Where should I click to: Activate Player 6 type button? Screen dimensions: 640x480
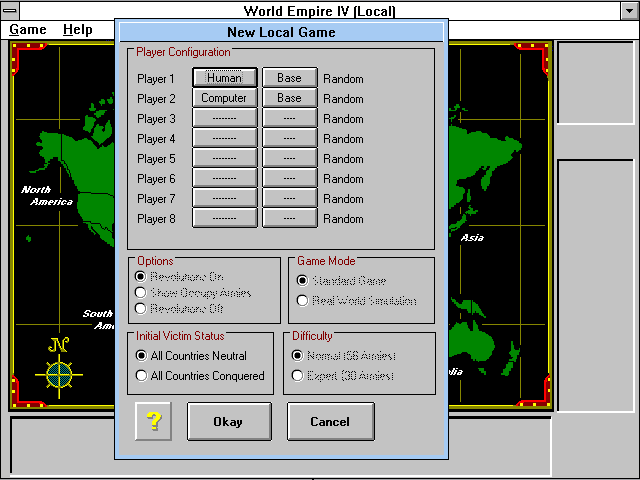pos(225,178)
